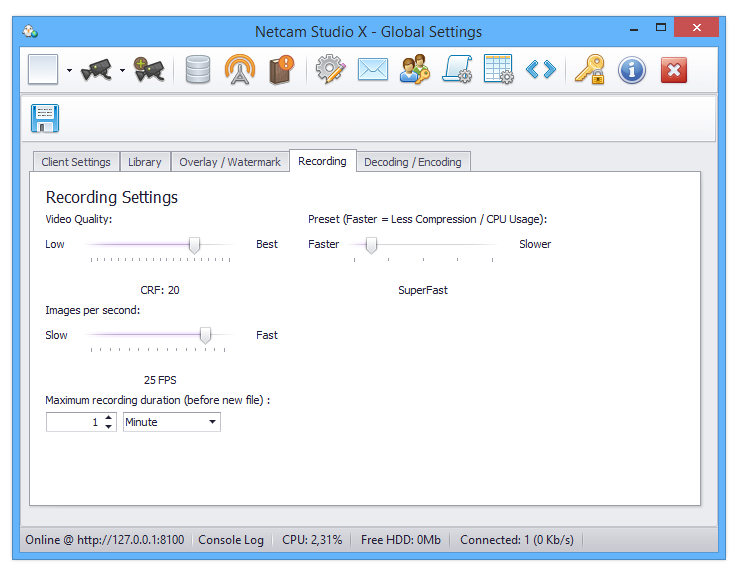Open the database library icon
Viewport: 748px width, 573px height.
198,70
